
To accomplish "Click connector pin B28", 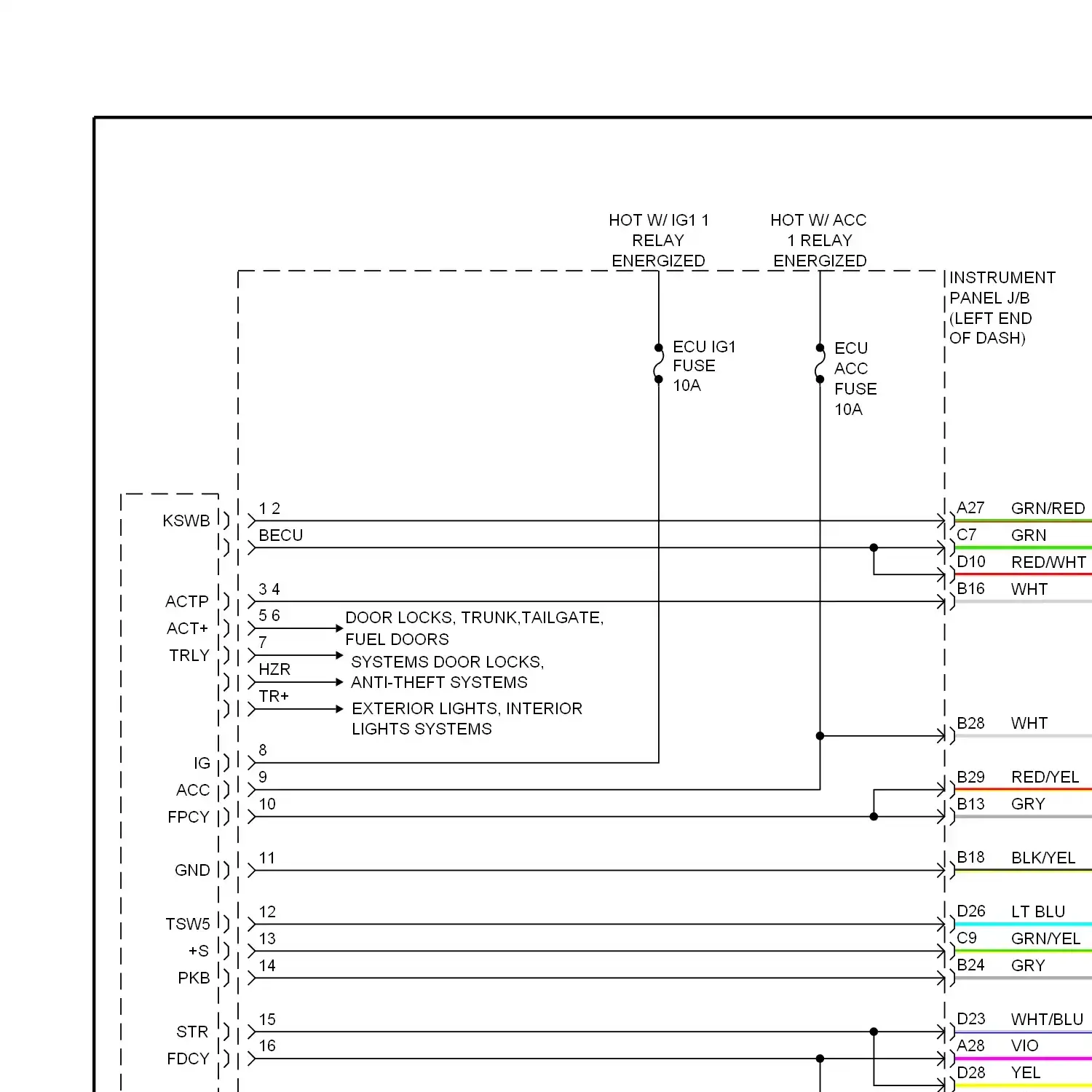I will (x=970, y=723).
